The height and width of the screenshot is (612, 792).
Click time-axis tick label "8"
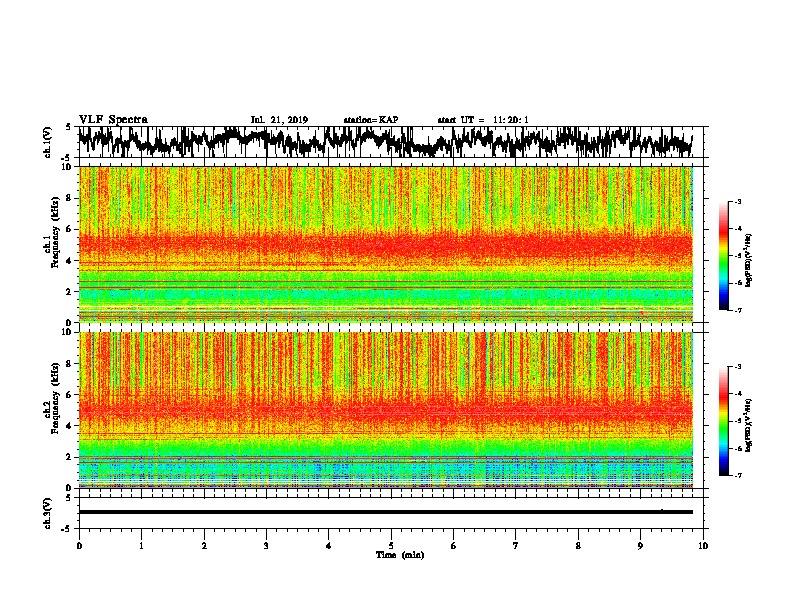(x=578, y=546)
